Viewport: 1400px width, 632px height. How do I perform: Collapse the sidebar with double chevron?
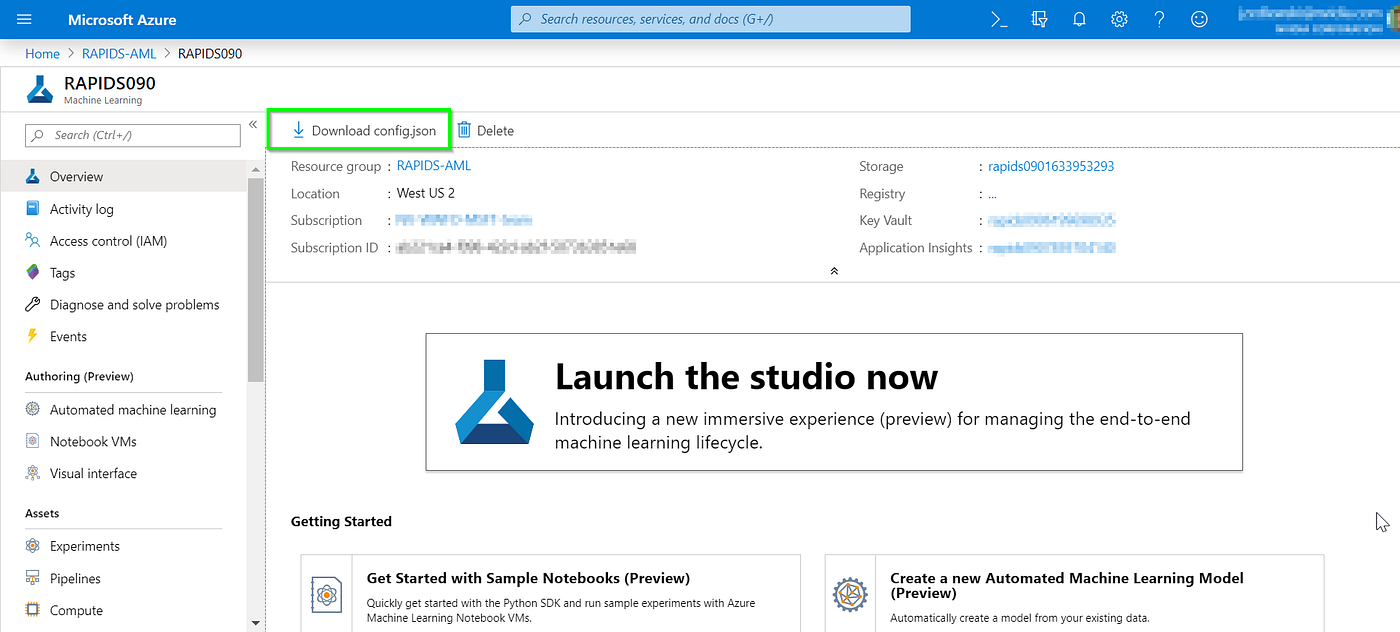(253, 124)
